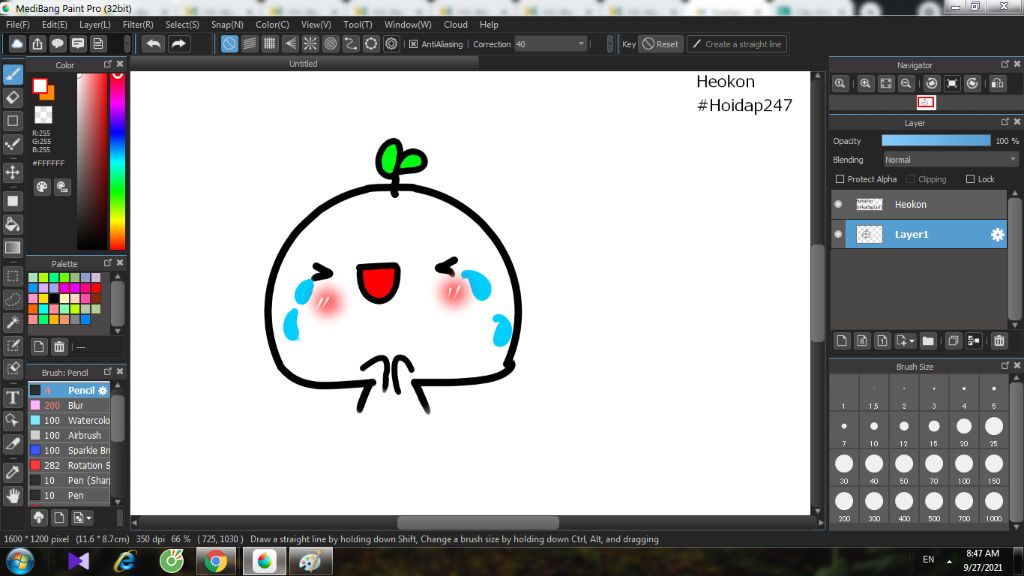
Task: Select the Airbrush brush
Action: coord(69,436)
